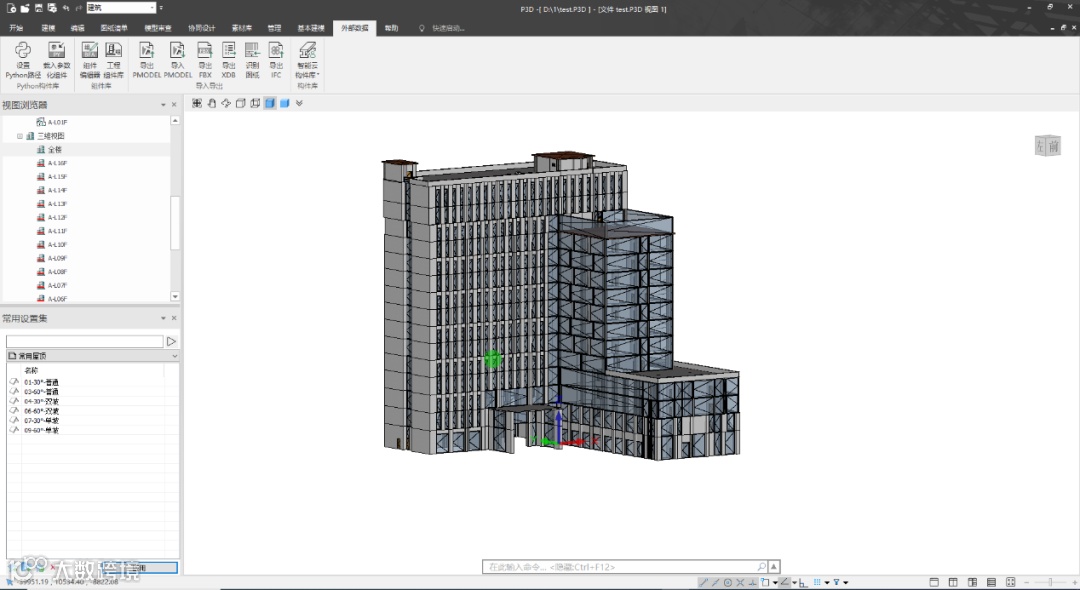
Task: Switch to the 协同设计 ribbon tab
Action: click(x=201, y=28)
